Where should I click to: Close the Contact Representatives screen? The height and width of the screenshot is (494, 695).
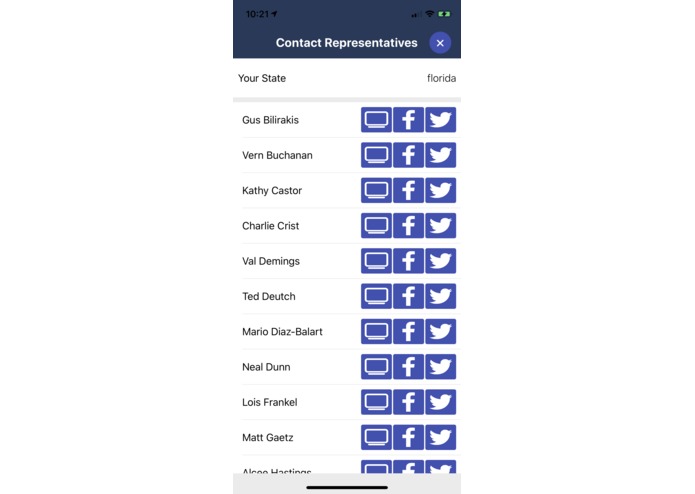(x=440, y=43)
